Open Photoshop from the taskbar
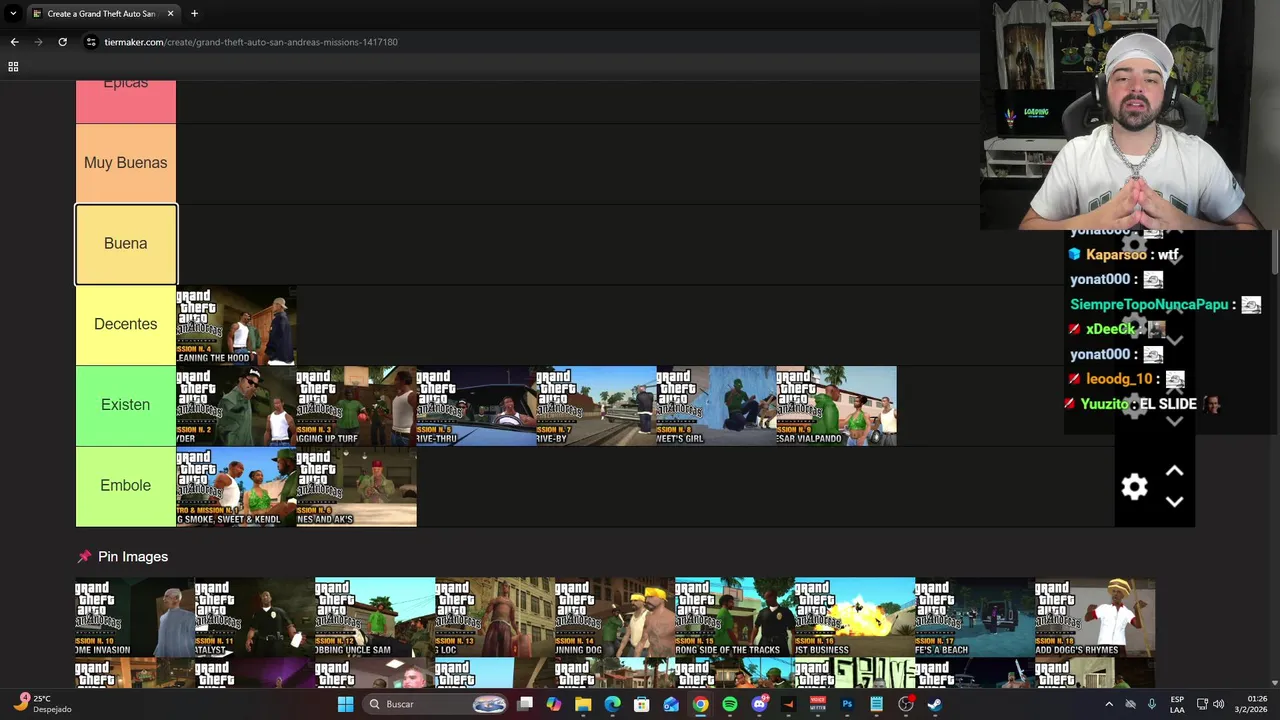Screen dimensions: 1280x720 click(x=847, y=704)
